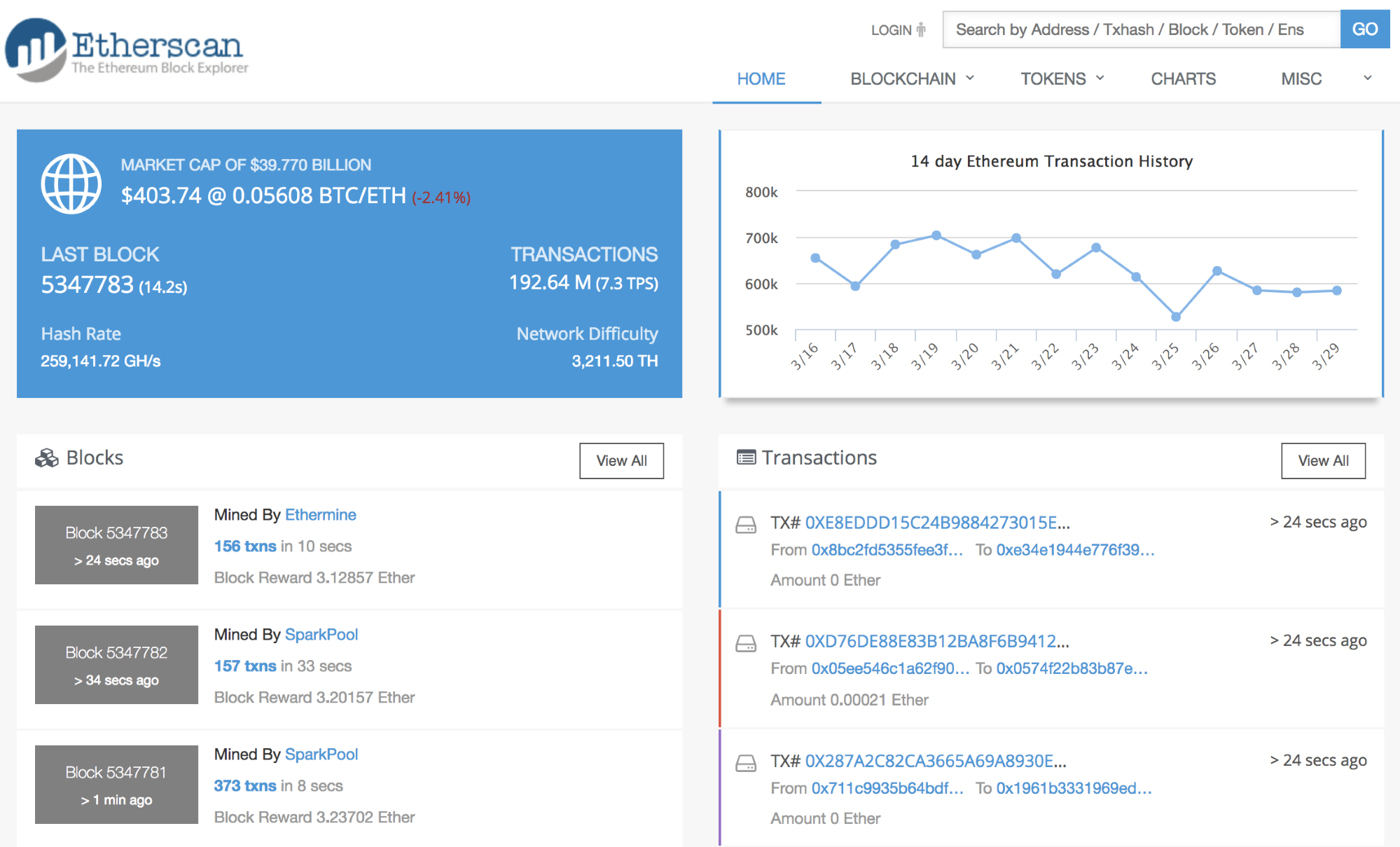The height and width of the screenshot is (847, 1400).
Task: Open the 156 txns link
Action: click(245, 546)
